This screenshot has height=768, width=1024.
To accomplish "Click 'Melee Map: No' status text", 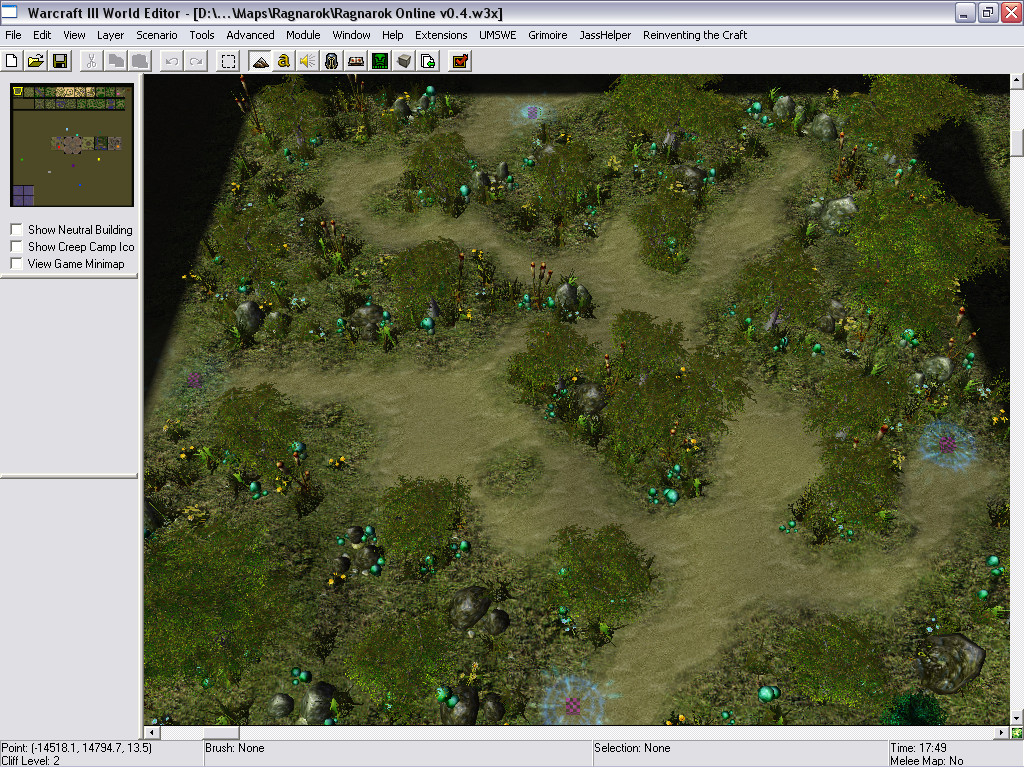I will point(927,761).
